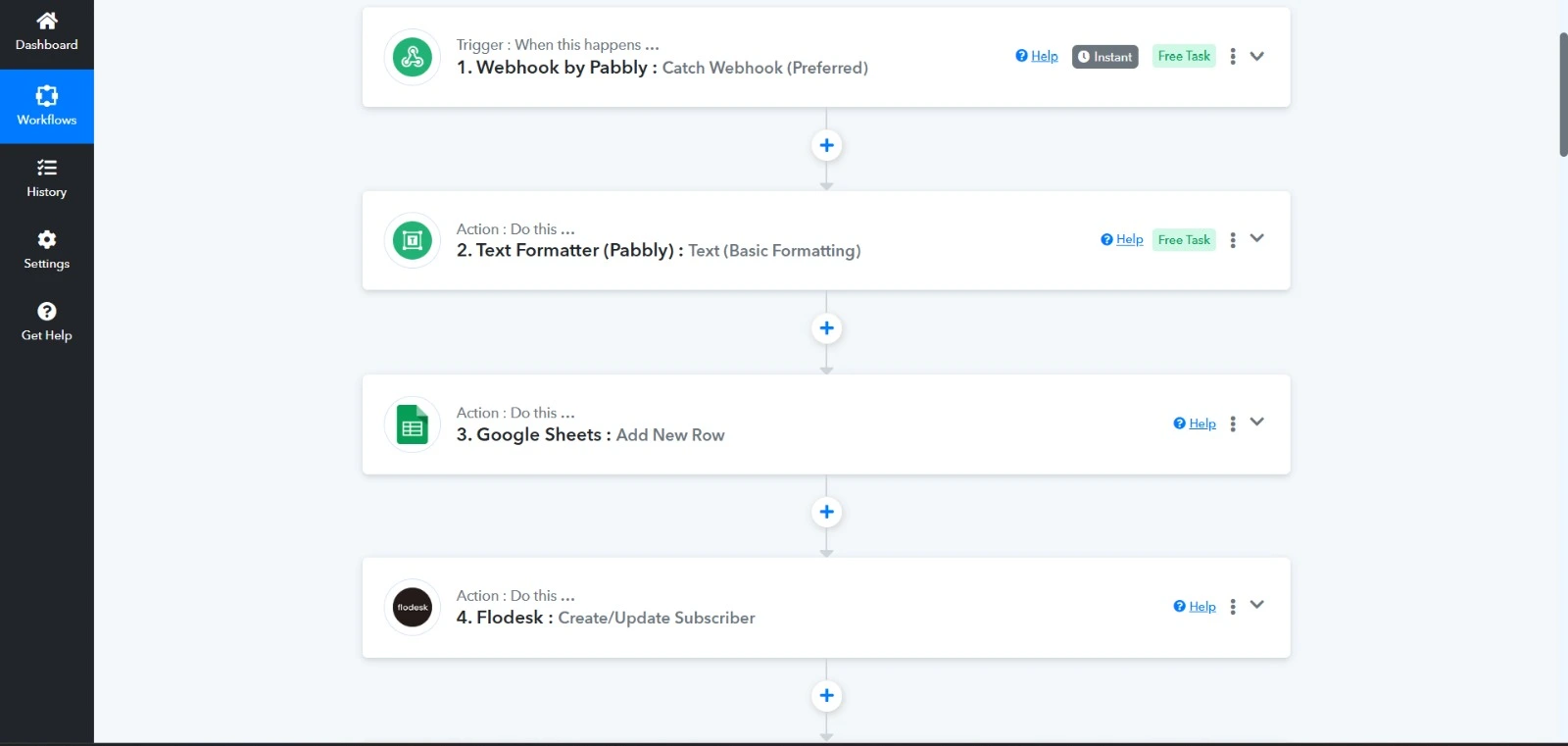1568x746 pixels.
Task: Click the Instant badge on trigger
Action: click(1104, 57)
